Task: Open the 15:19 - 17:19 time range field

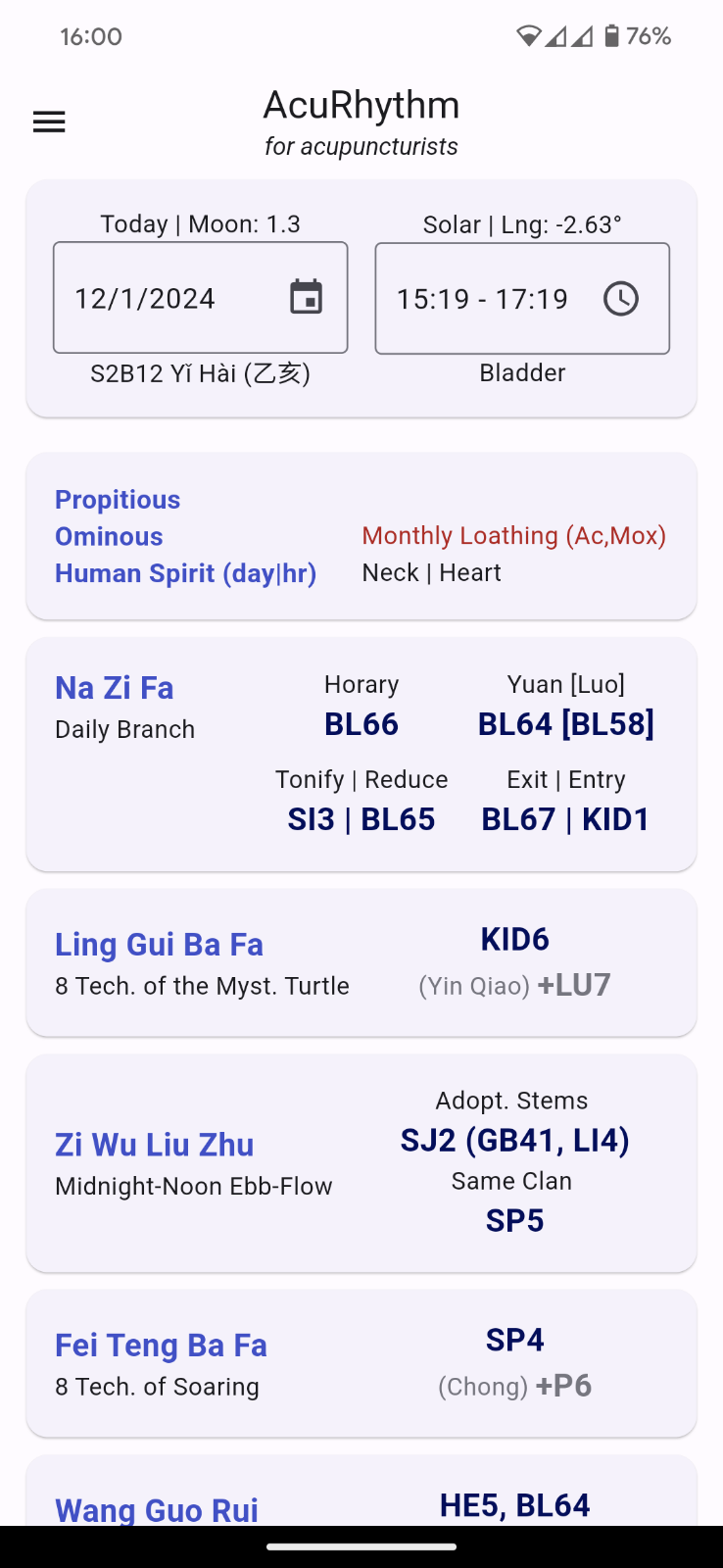Action: pyautogui.click(x=482, y=298)
